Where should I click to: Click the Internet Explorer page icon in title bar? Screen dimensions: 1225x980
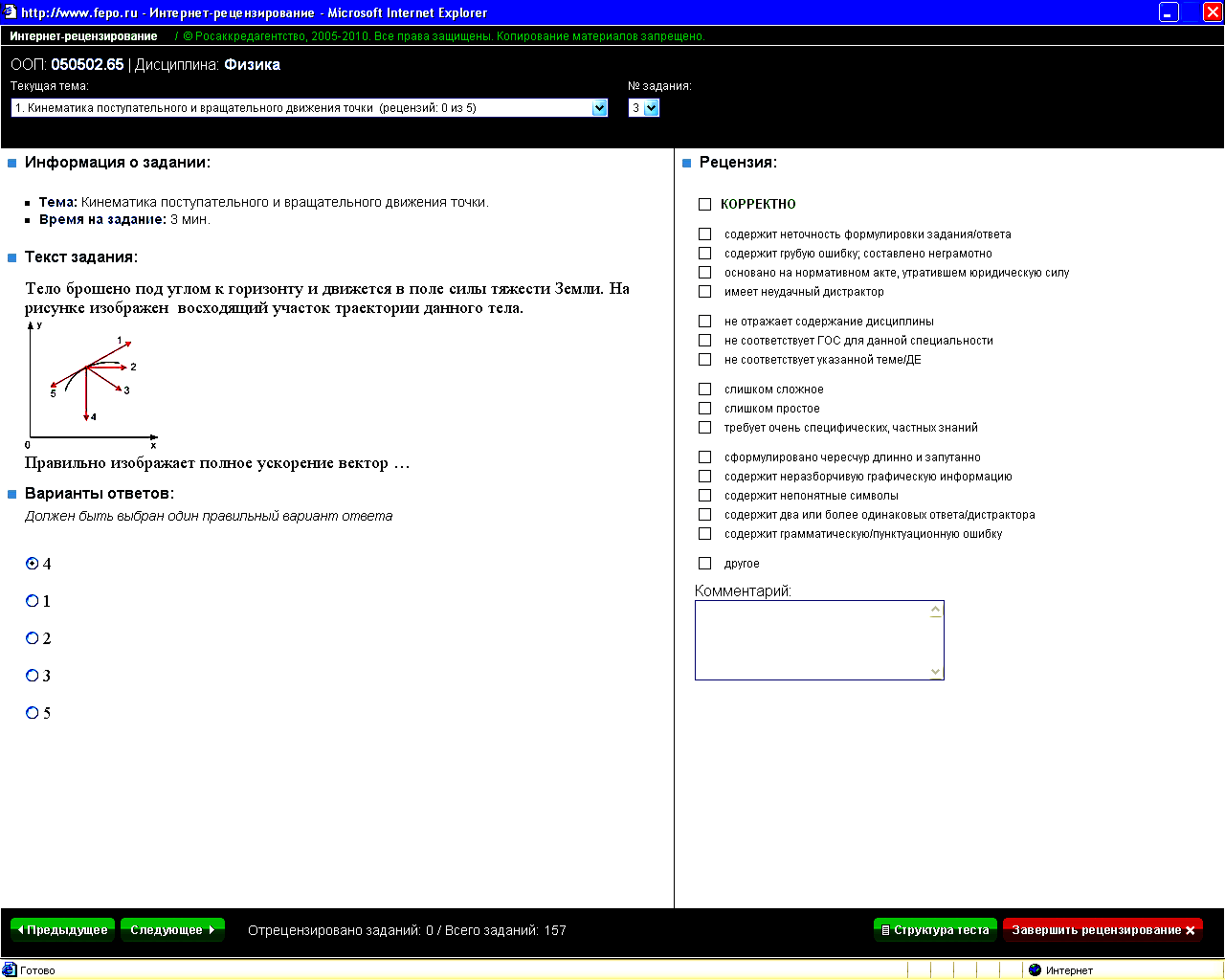[10, 12]
